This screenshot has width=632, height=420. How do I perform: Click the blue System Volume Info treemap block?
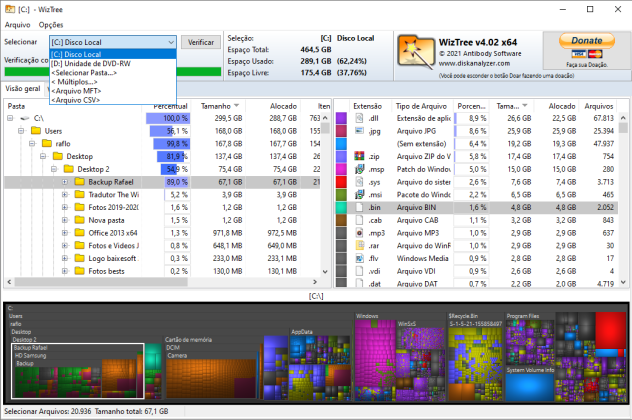(529, 387)
